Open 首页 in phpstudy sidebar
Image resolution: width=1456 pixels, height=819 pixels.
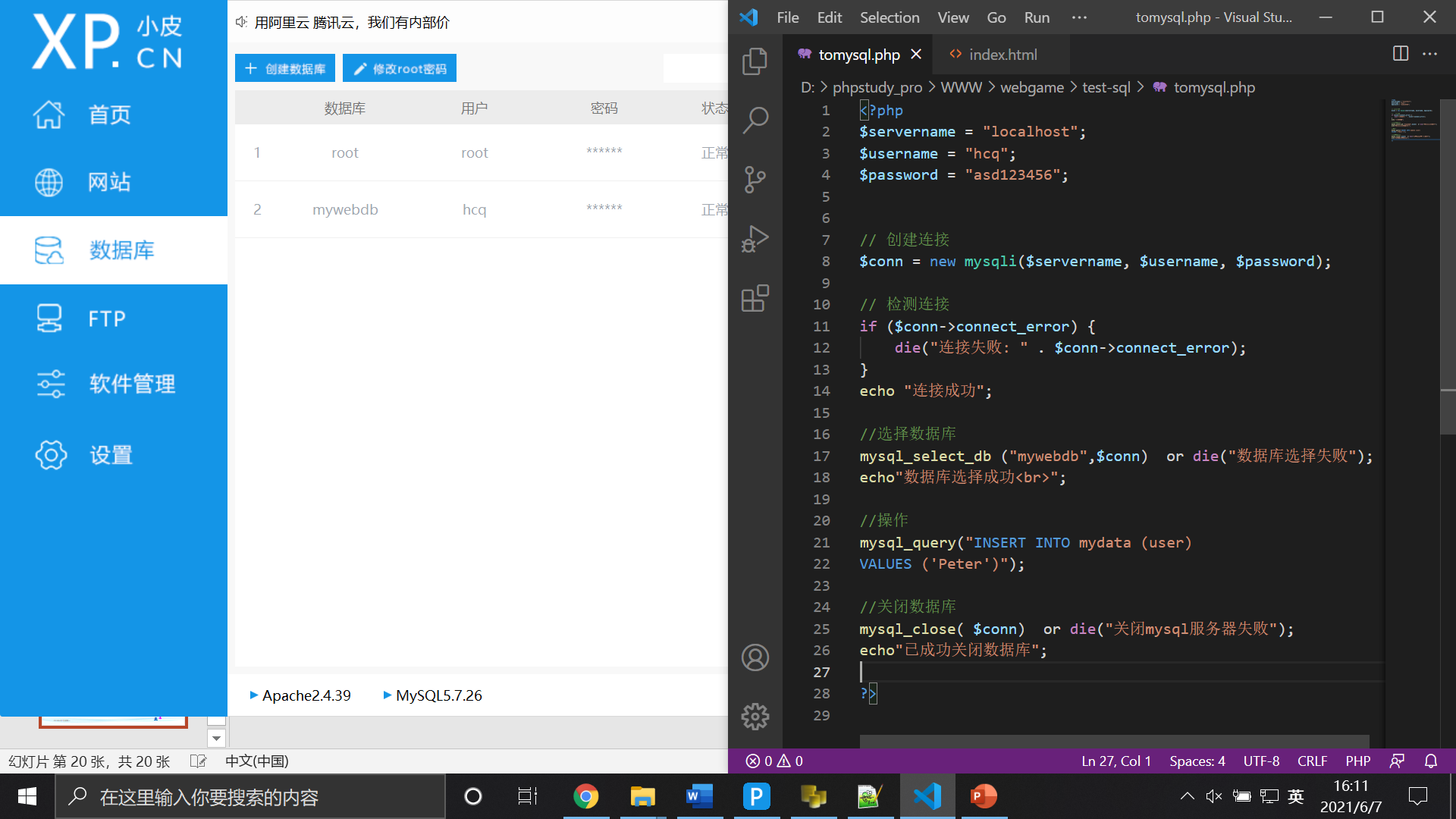(x=114, y=115)
